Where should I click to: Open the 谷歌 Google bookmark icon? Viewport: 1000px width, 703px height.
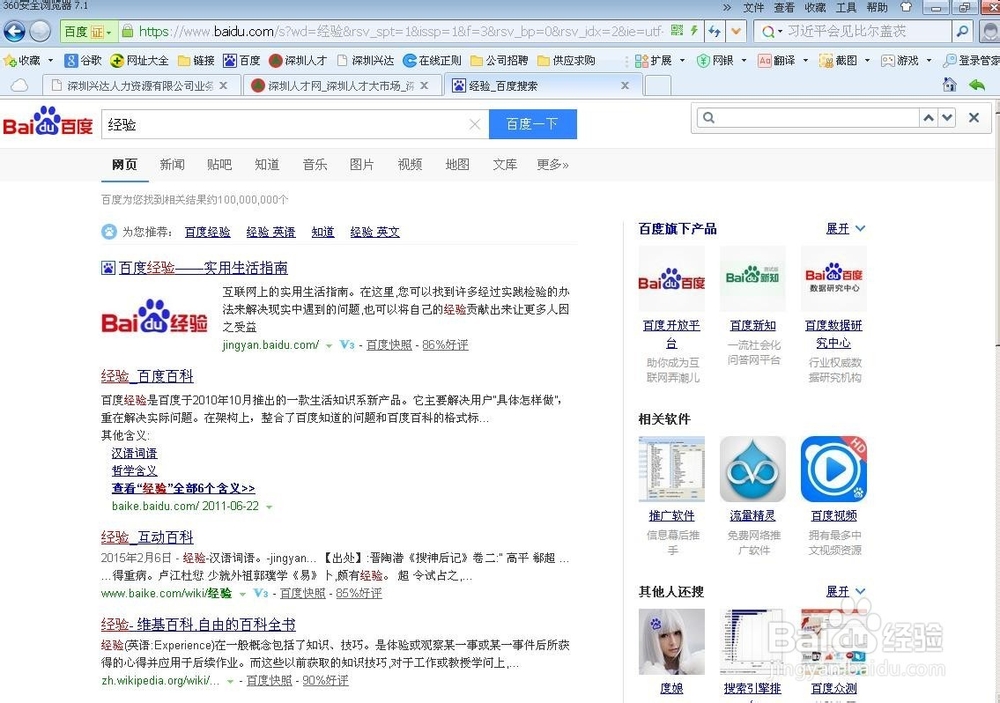coord(82,60)
